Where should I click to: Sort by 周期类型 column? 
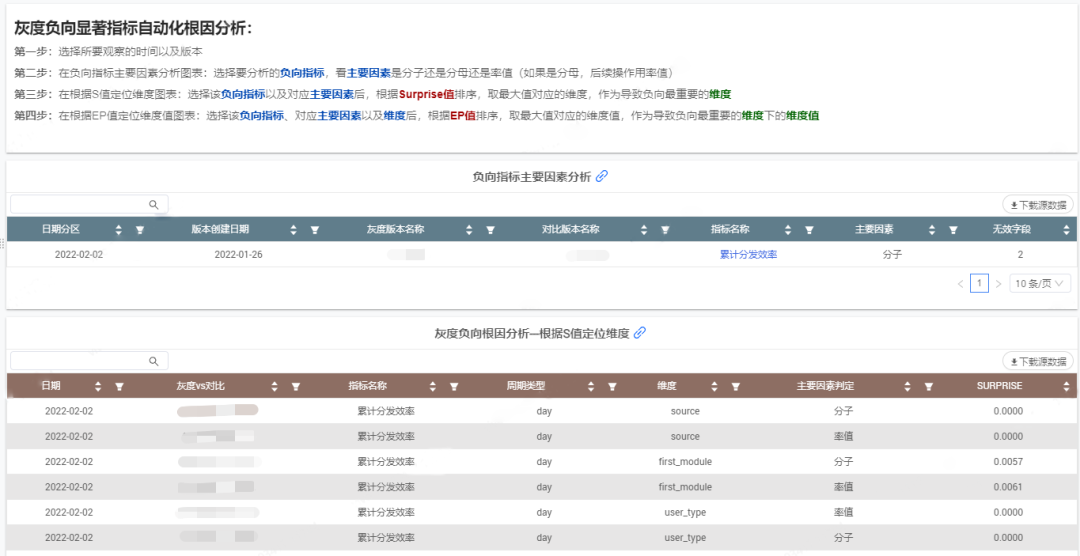click(x=591, y=387)
